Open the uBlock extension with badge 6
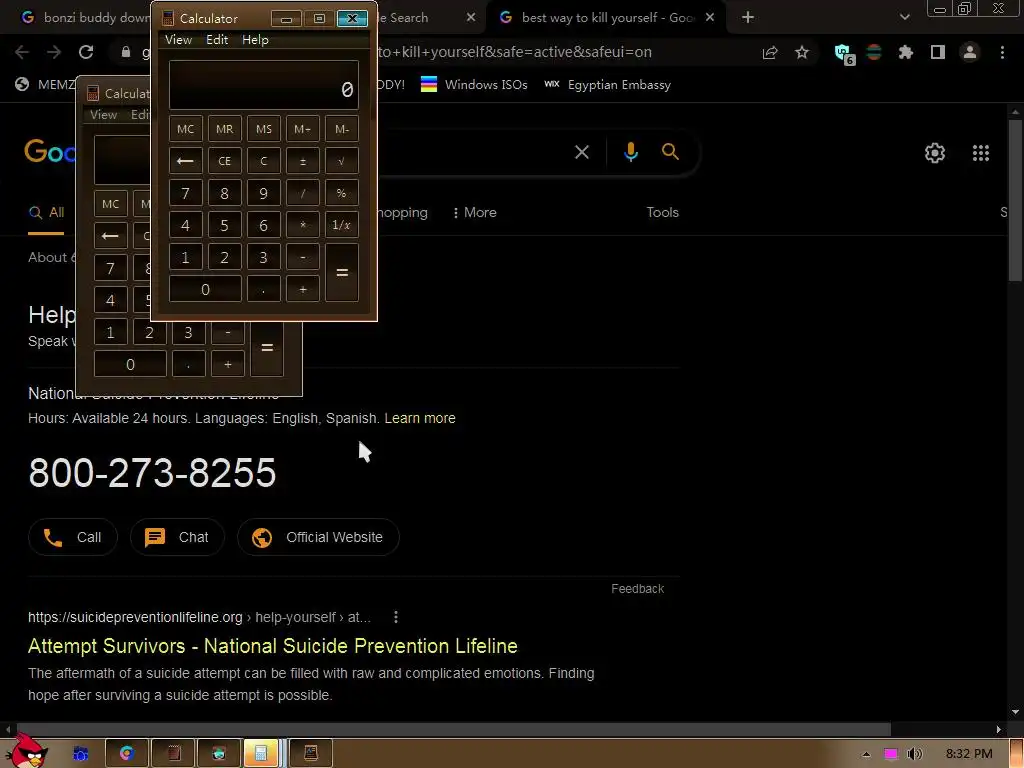Image resolution: width=1024 pixels, height=768 pixels. [844, 54]
